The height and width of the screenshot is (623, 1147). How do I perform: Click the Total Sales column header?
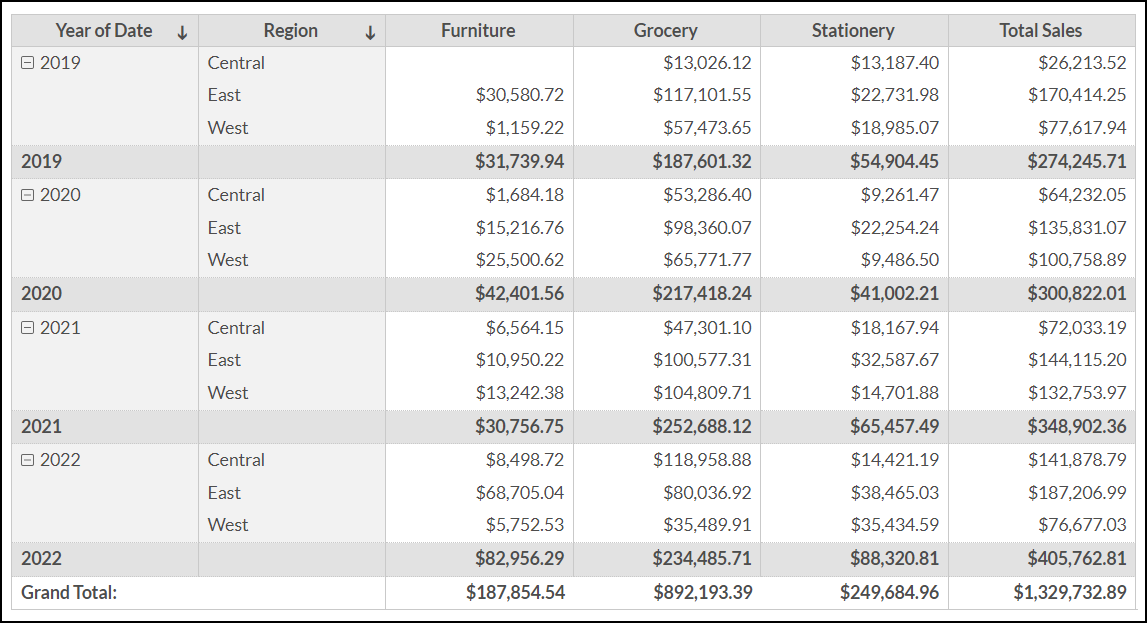(1040, 31)
